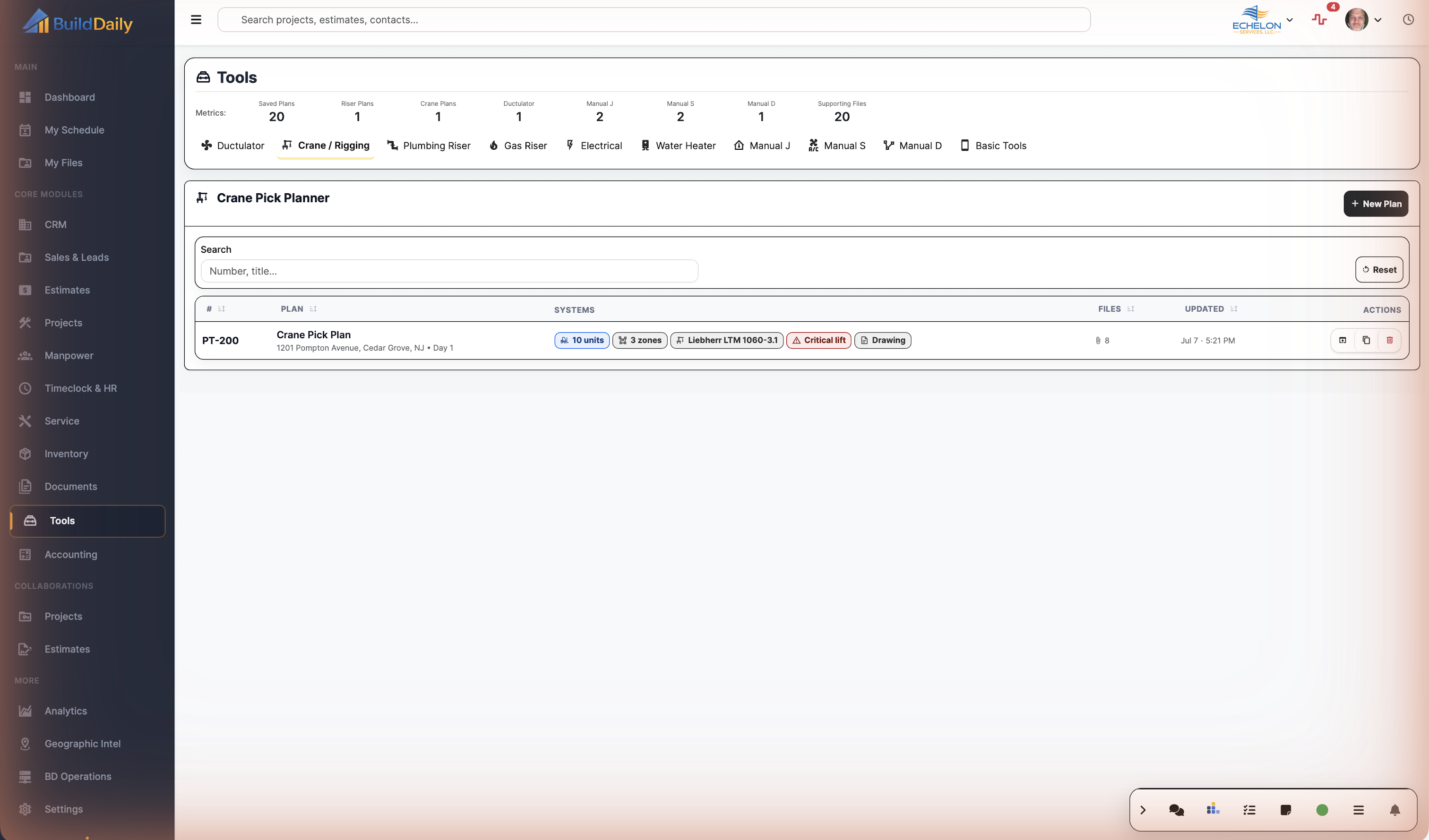Open the PT-200 plan number

[x=220, y=341]
